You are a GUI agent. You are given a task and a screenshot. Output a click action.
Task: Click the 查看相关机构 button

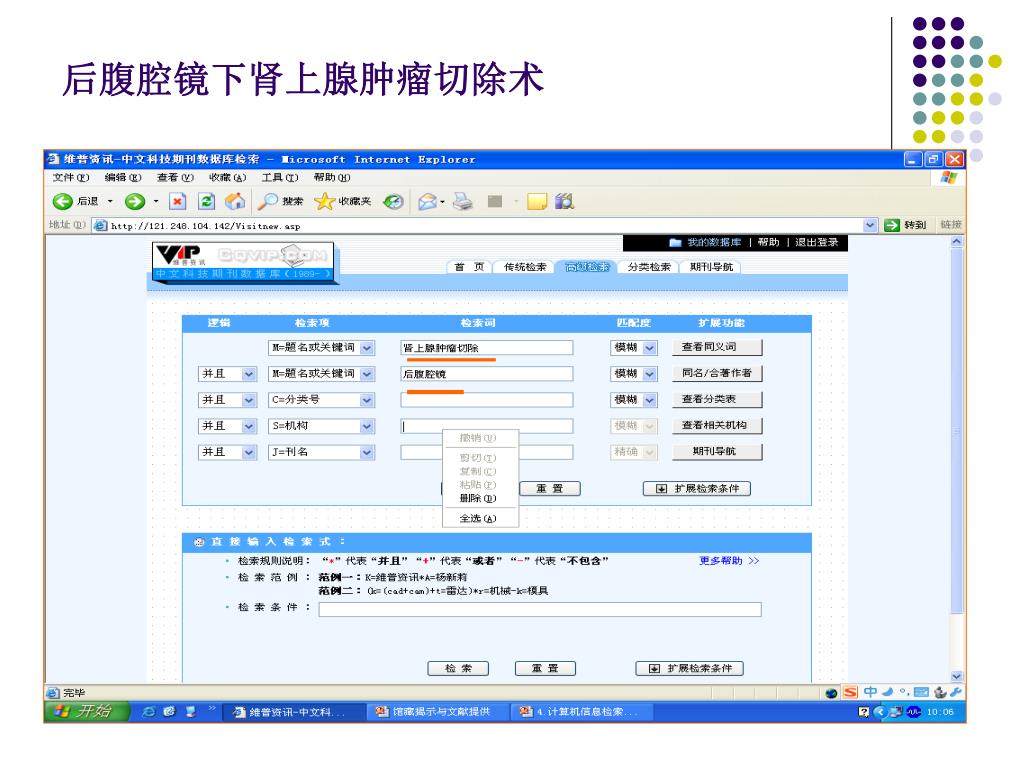pos(717,426)
